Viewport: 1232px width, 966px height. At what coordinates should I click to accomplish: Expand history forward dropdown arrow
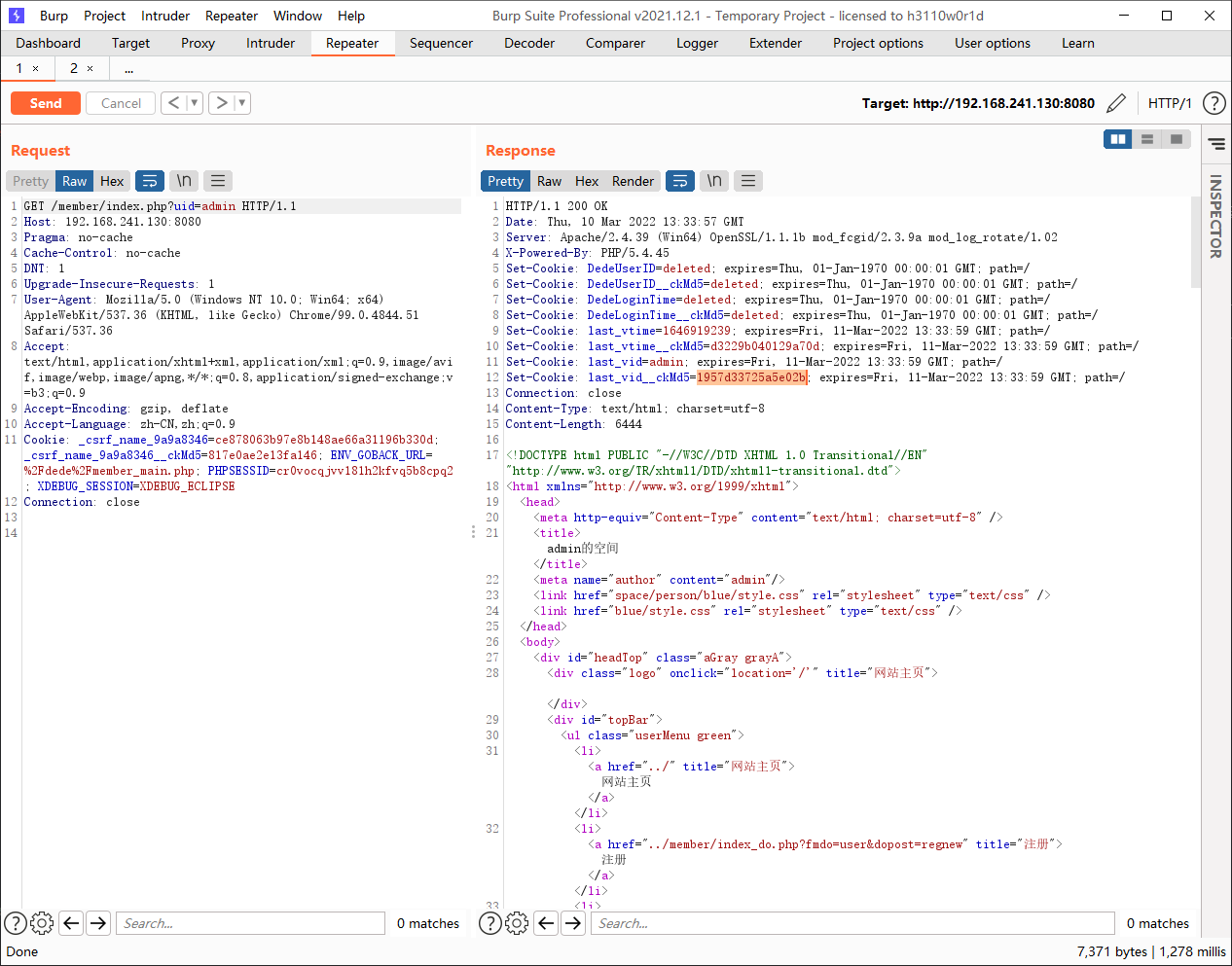tap(242, 103)
